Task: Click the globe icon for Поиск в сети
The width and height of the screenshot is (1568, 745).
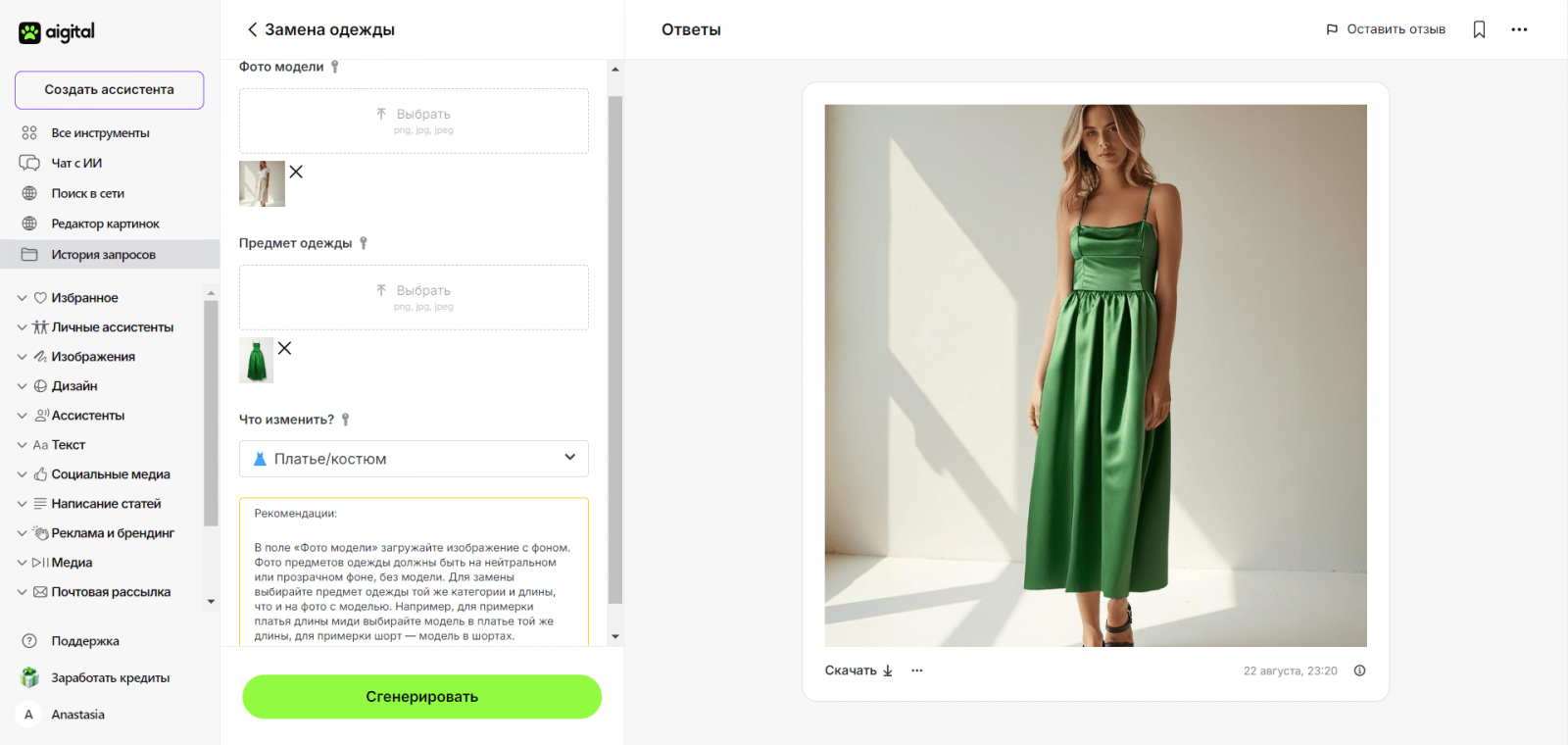Action: coord(29,193)
